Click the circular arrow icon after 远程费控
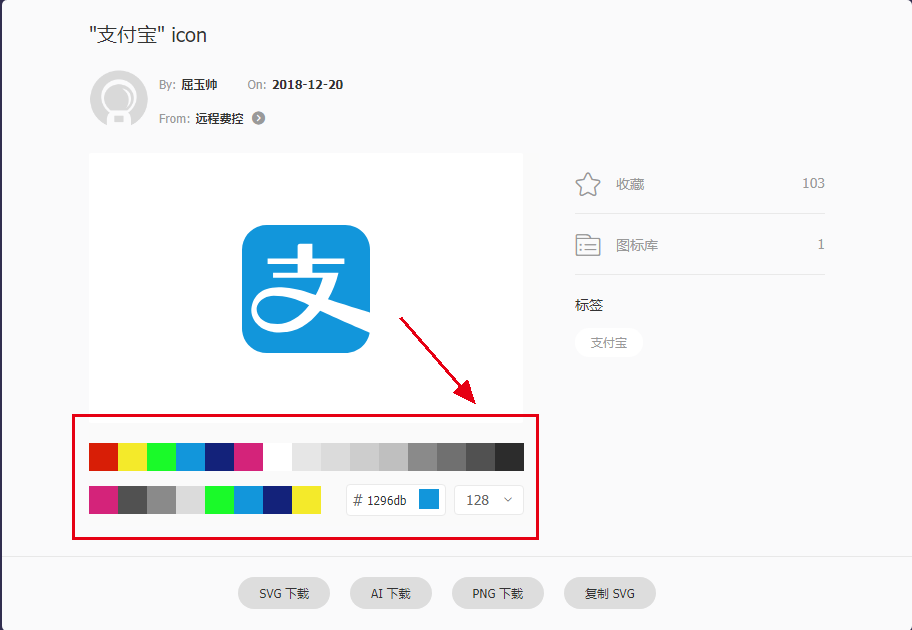Screen dimensions: 912x630 click(258, 118)
